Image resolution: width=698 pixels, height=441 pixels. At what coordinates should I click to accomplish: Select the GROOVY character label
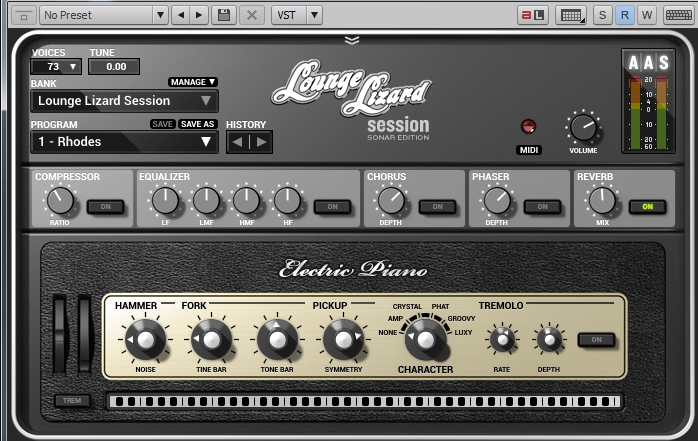click(x=461, y=319)
